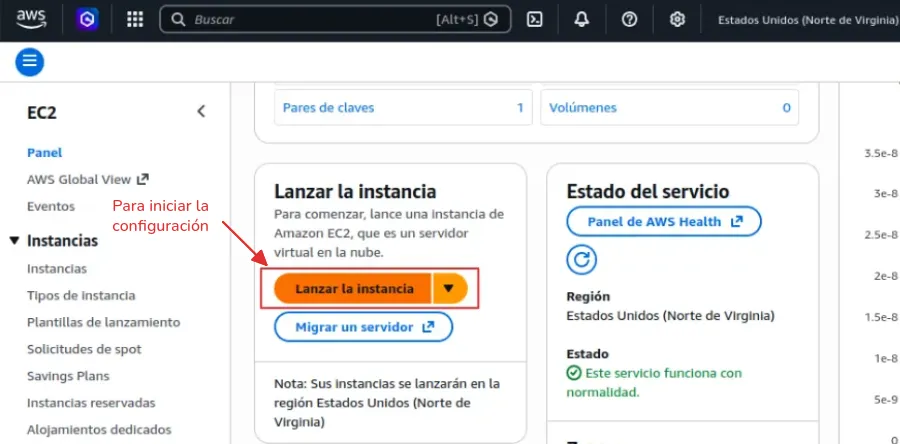Click the Volúmenes count 0
900x444 pixels.
click(x=786, y=108)
